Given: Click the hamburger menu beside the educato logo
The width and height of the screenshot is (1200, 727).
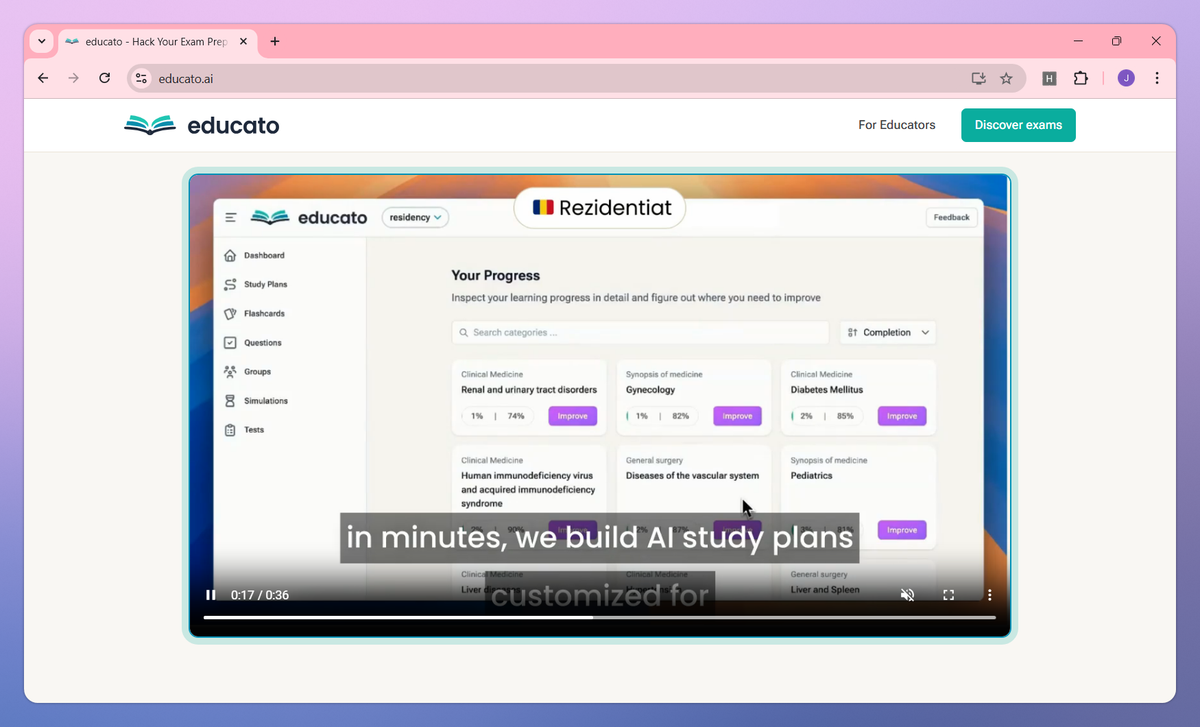Looking at the screenshot, I should click(230, 217).
